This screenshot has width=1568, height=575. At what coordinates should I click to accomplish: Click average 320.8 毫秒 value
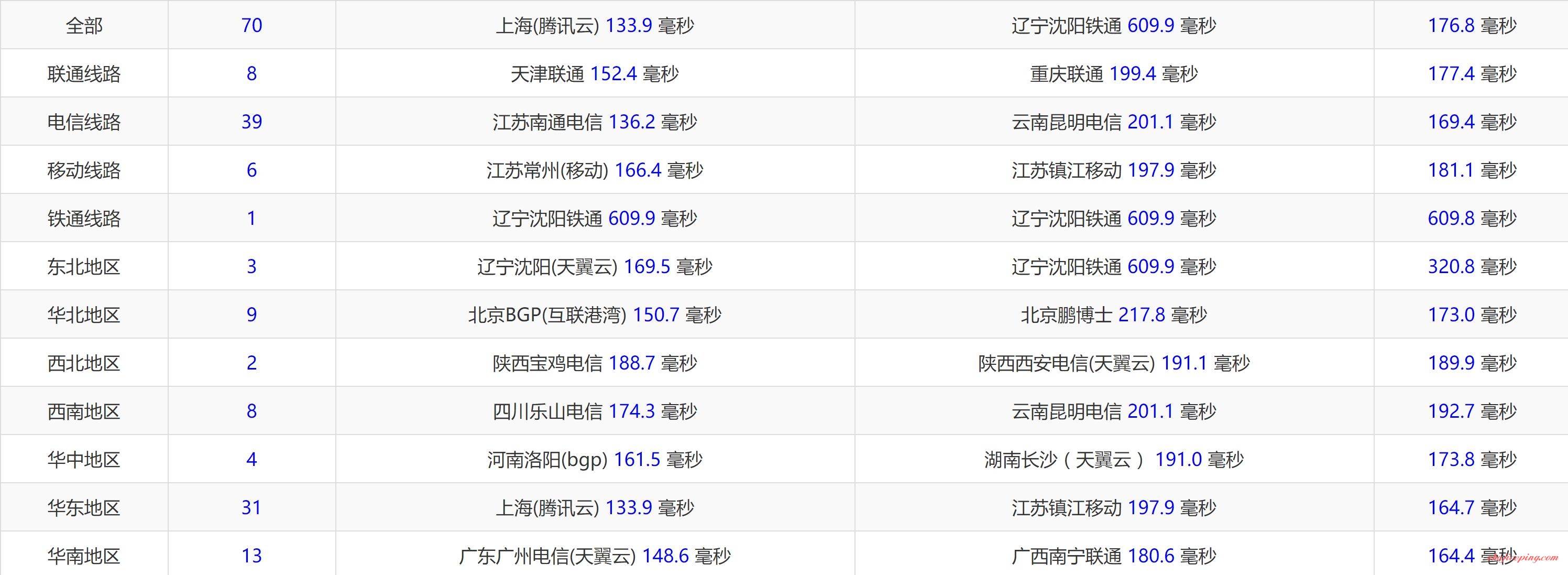click(1472, 266)
